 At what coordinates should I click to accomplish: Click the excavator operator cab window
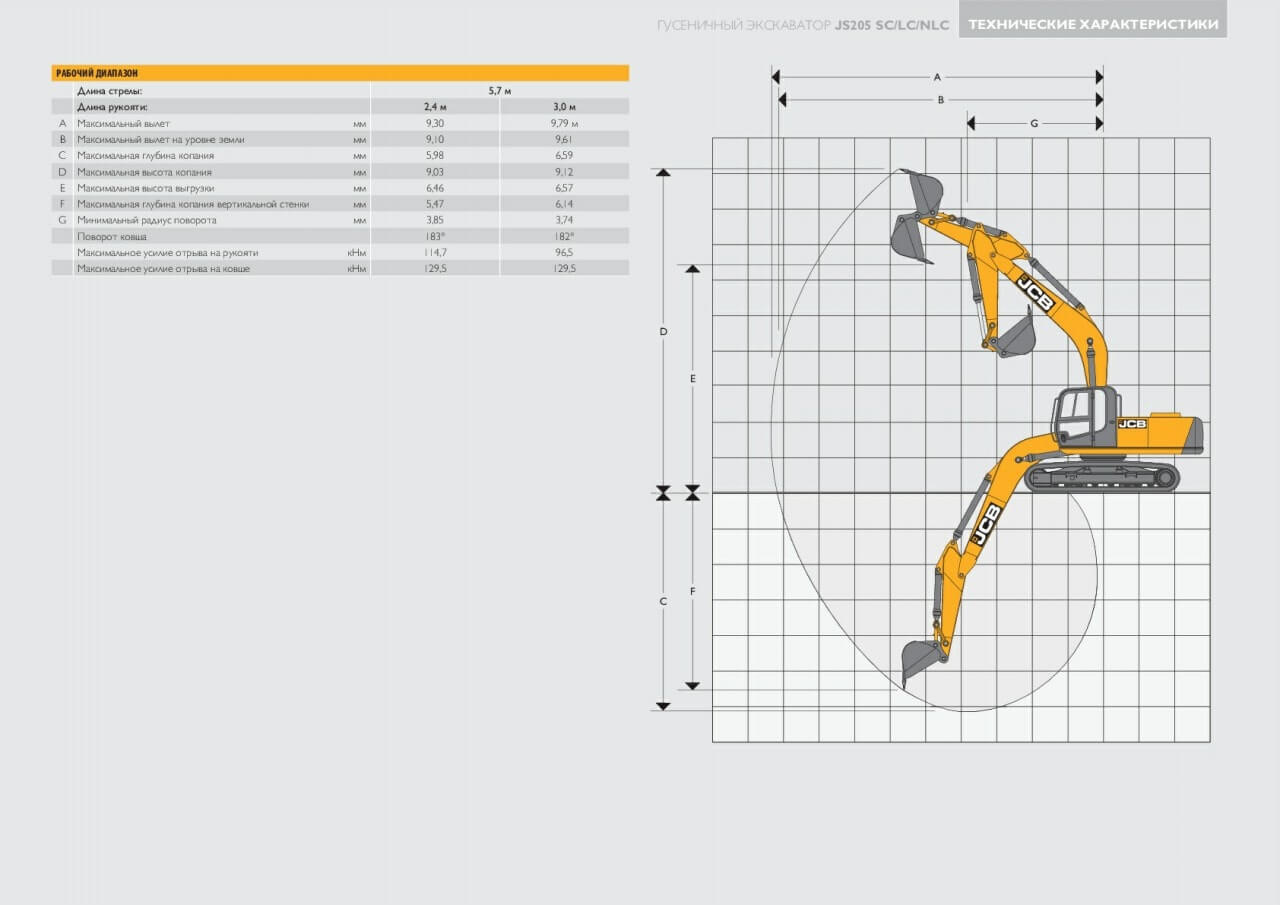coord(1076,415)
